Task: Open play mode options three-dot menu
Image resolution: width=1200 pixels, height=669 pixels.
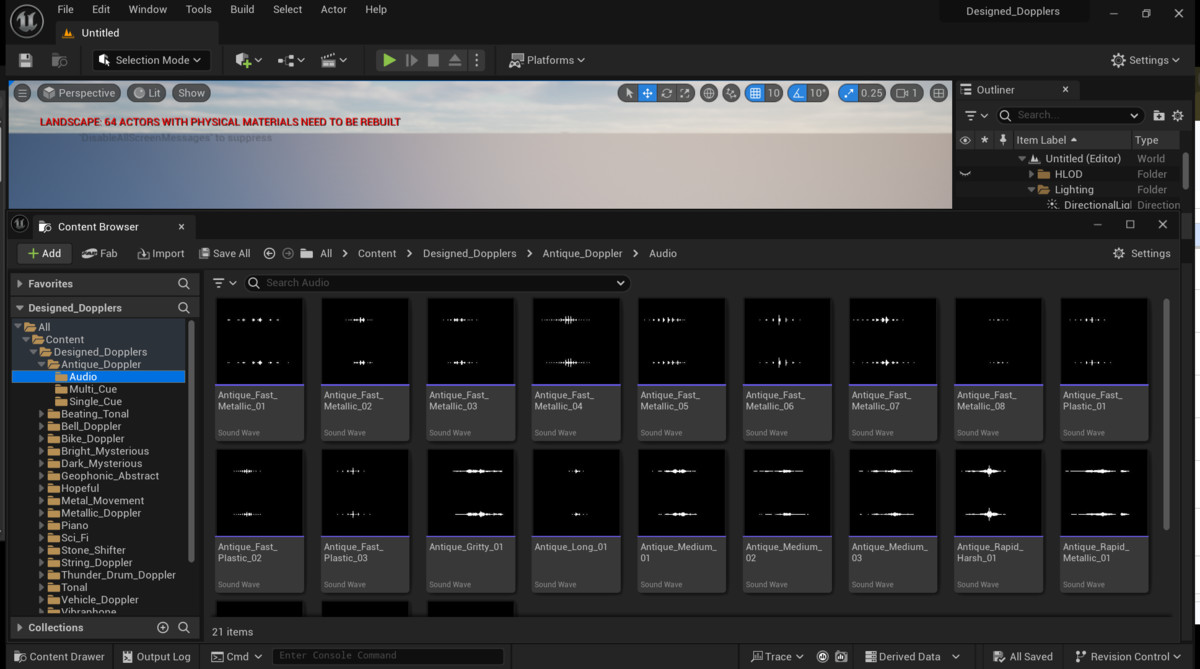Action: click(476, 60)
